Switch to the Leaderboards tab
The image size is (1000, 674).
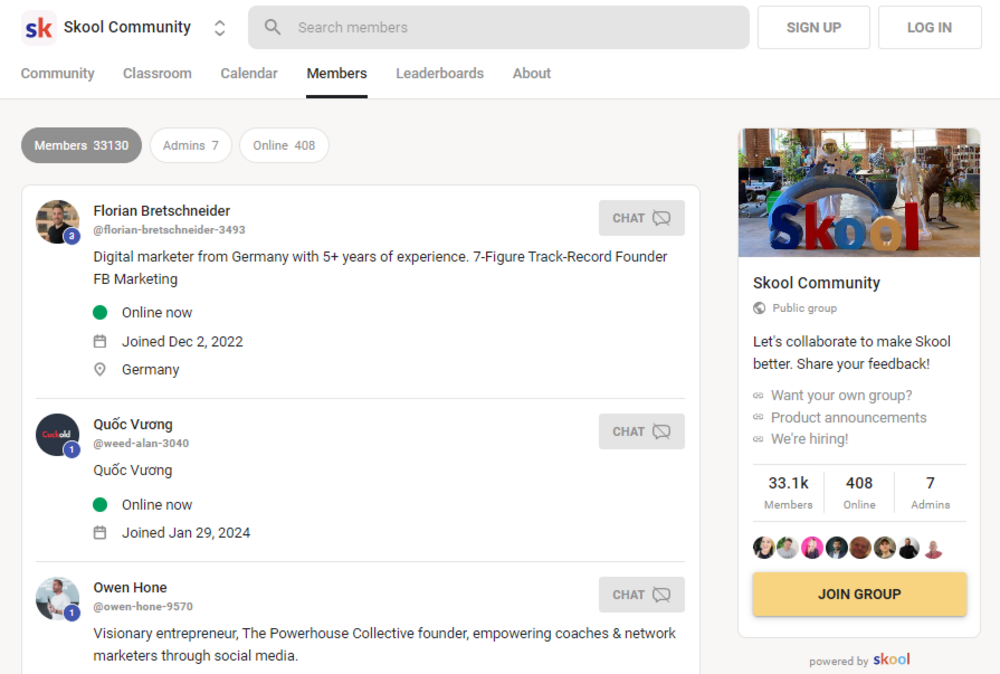(x=439, y=73)
